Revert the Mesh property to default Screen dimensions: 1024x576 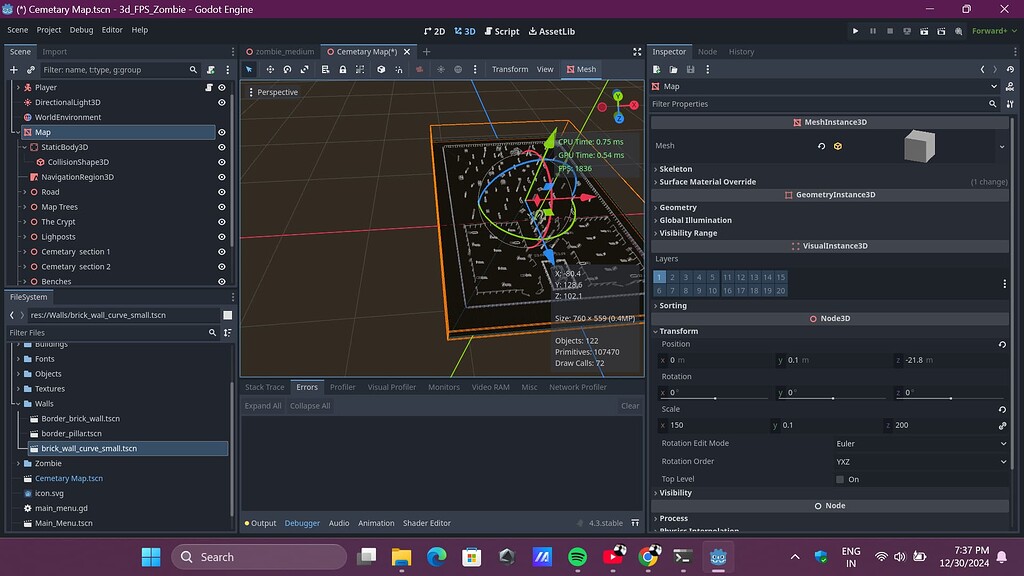click(x=822, y=146)
